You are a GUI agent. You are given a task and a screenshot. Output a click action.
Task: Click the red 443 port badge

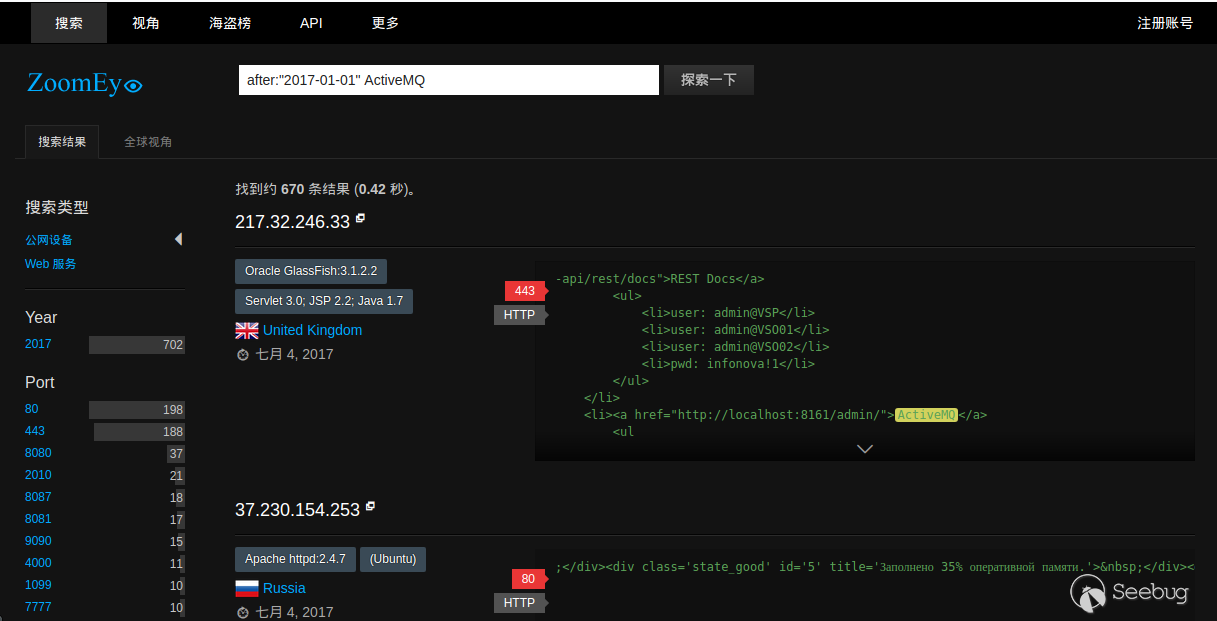point(525,291)
